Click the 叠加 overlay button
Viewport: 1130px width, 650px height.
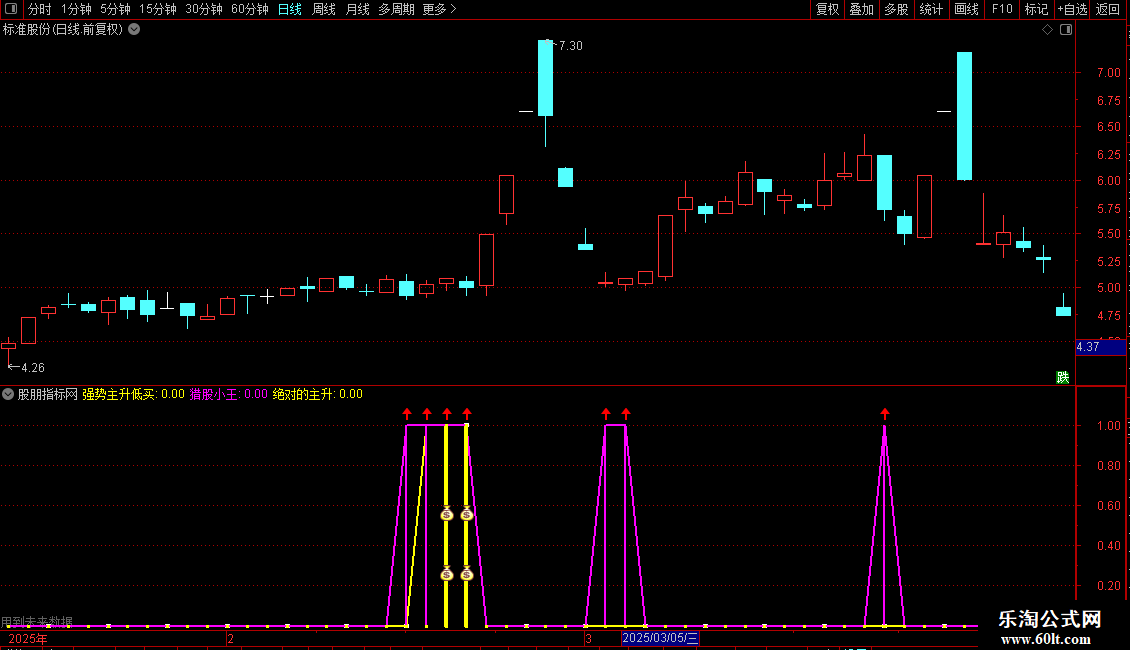point(862,9)
